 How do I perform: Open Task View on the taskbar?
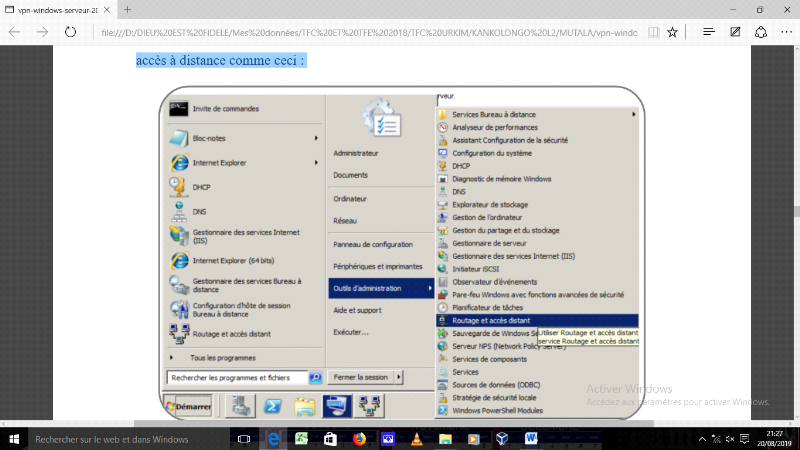click(x=244, y=439)
